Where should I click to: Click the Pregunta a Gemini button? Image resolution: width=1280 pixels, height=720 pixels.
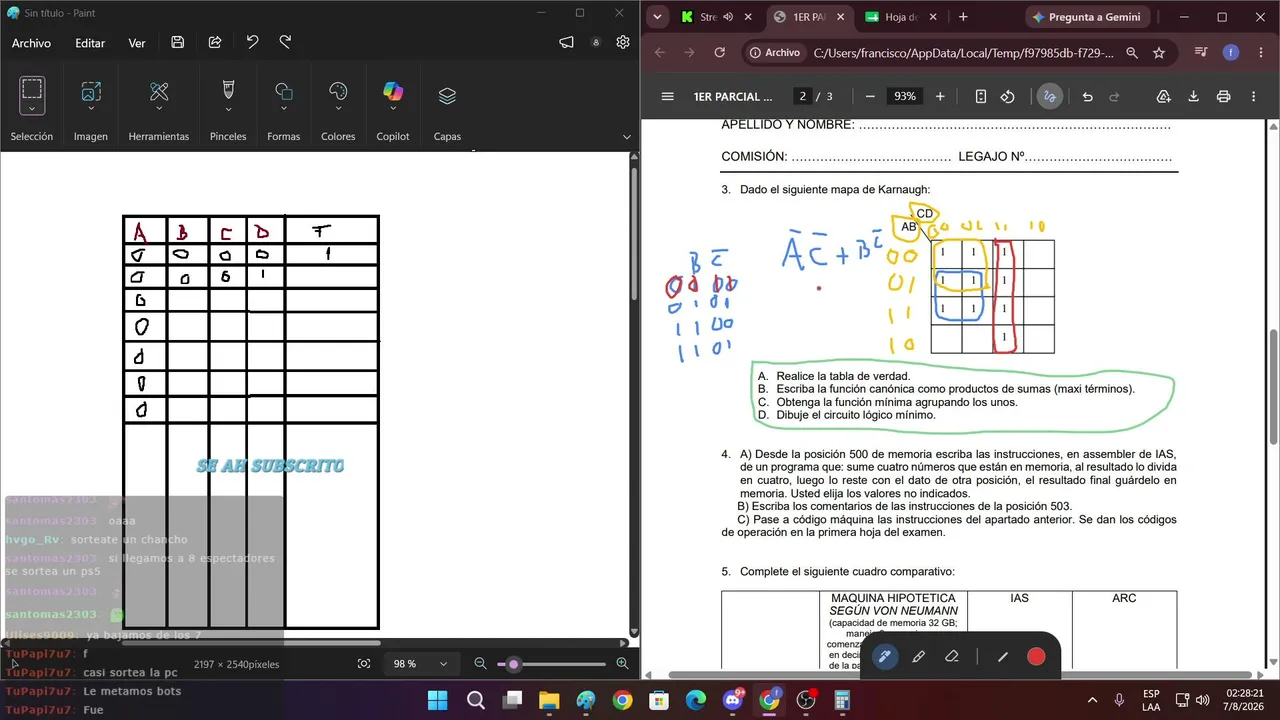tap(1086, 17)
